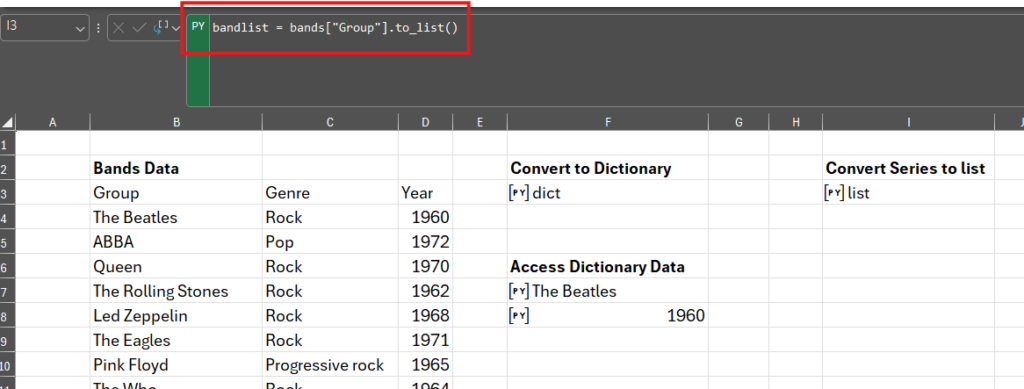
Task: Open the Python output type dropdown arrow
Action: (x=176, y=28)
